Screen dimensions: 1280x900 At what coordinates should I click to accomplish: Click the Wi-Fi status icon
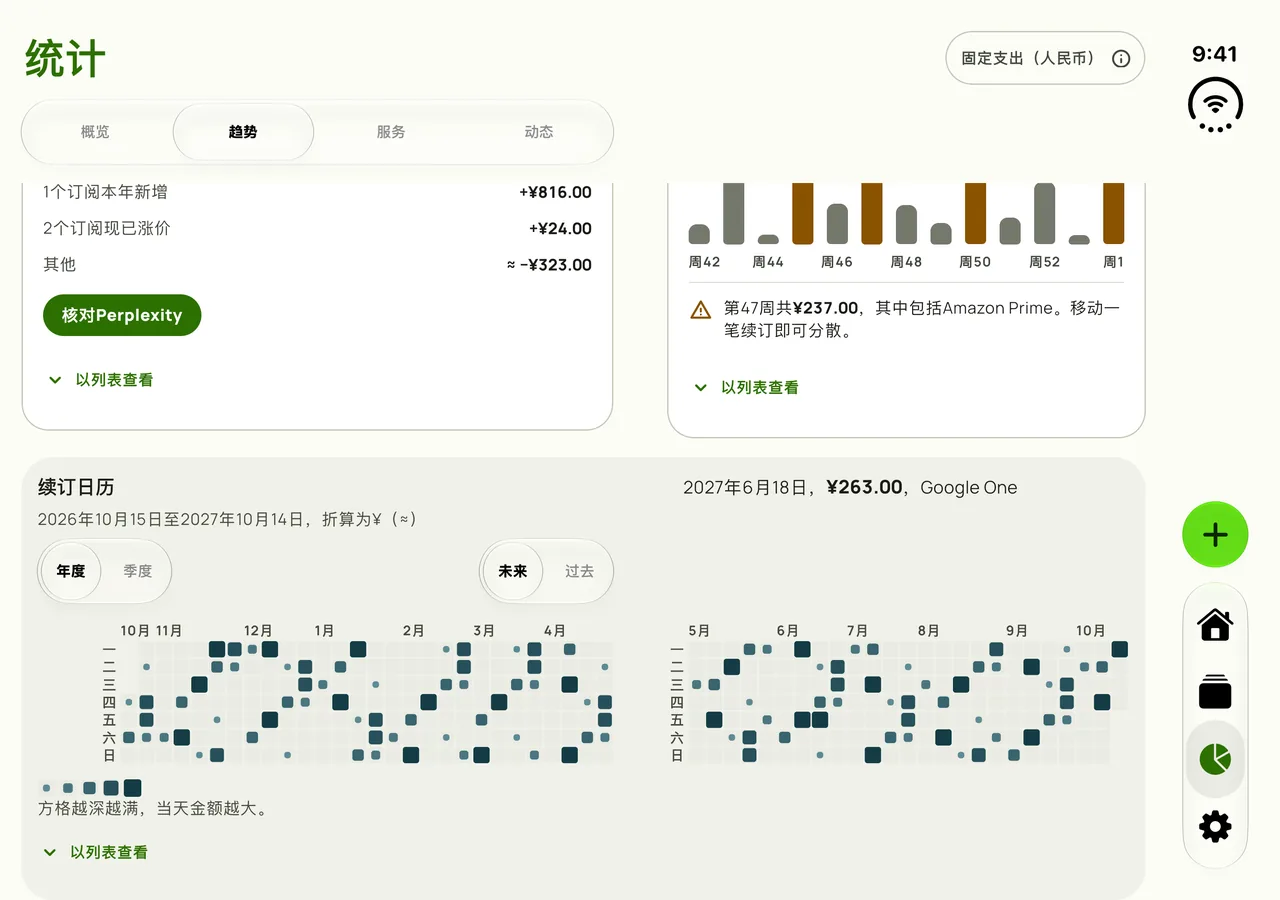(1215, 104)
